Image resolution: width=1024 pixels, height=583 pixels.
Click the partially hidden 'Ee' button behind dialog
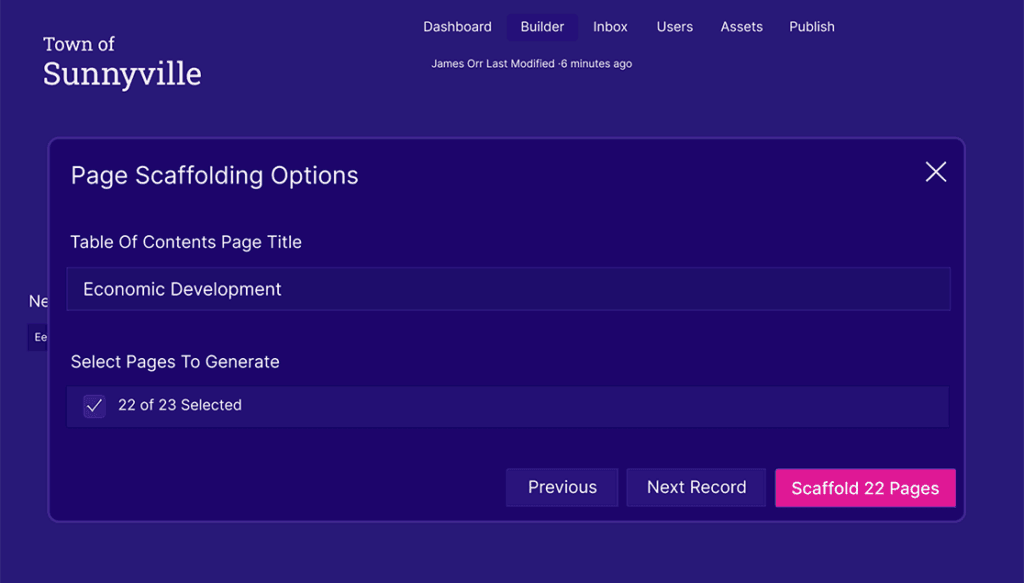[x=39, y=338]
